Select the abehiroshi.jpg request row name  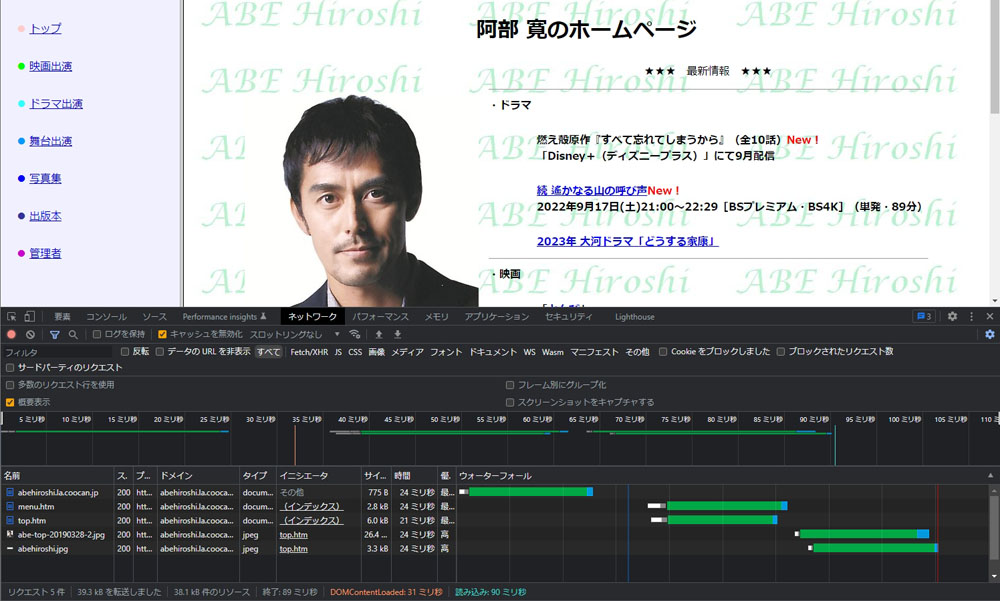43,549
